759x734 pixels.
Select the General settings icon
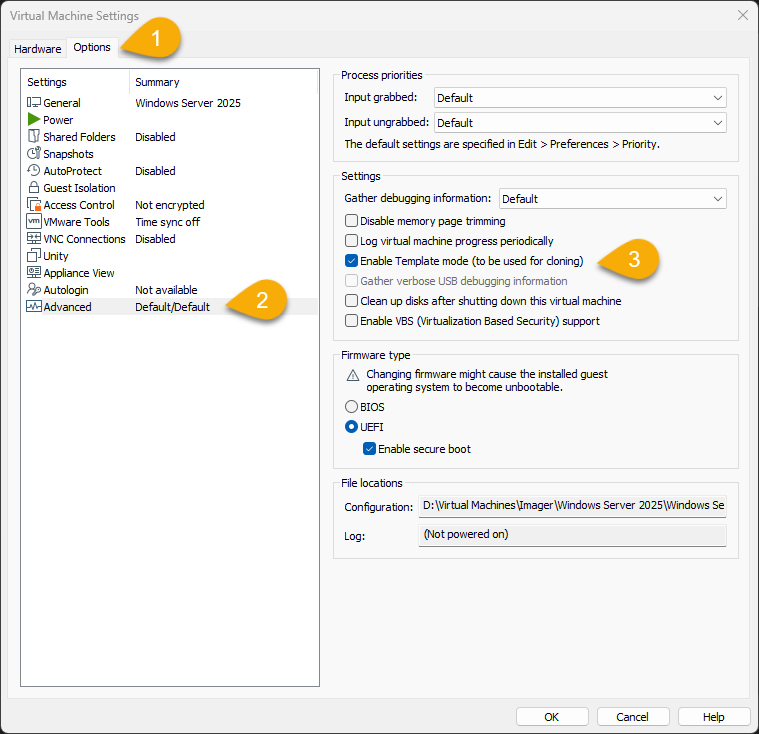pyautogui.click(x=34, y=102)
